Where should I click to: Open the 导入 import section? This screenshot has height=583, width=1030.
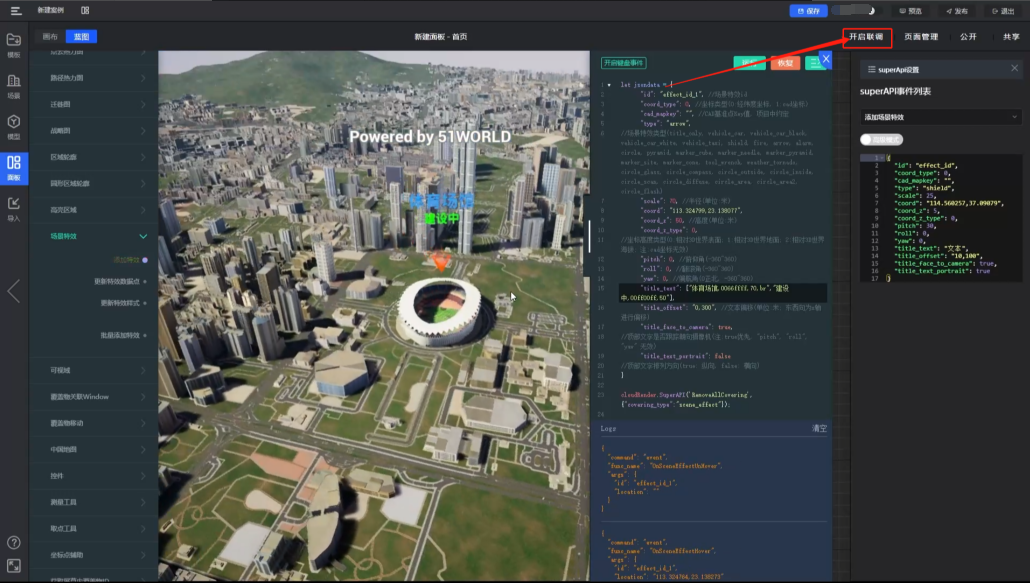14,209
